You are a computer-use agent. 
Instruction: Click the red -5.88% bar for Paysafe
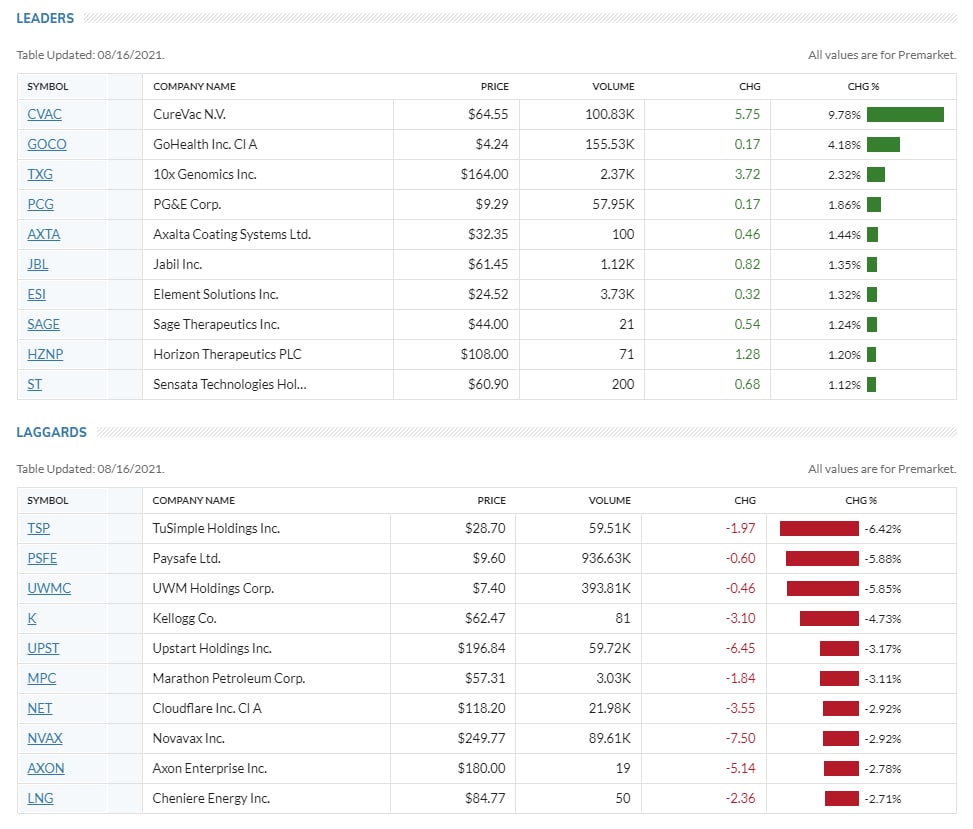pyautogui.click(x=822, y=558)
